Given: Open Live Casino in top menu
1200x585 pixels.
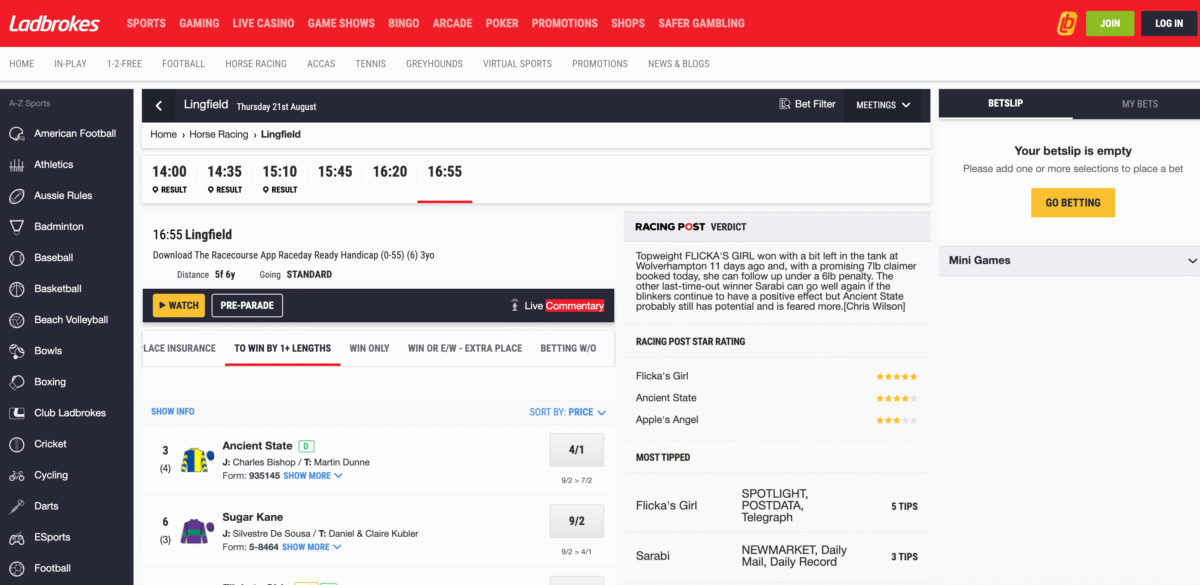Looking at the screenshot, I should tap(263, 23).
